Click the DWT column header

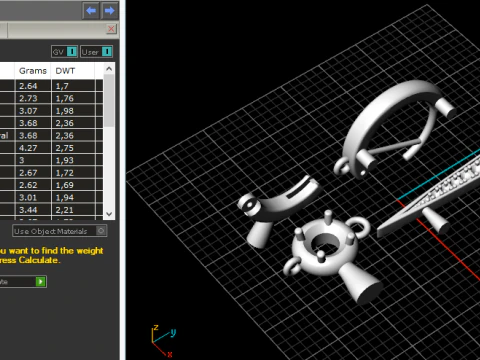click(73, 71)
